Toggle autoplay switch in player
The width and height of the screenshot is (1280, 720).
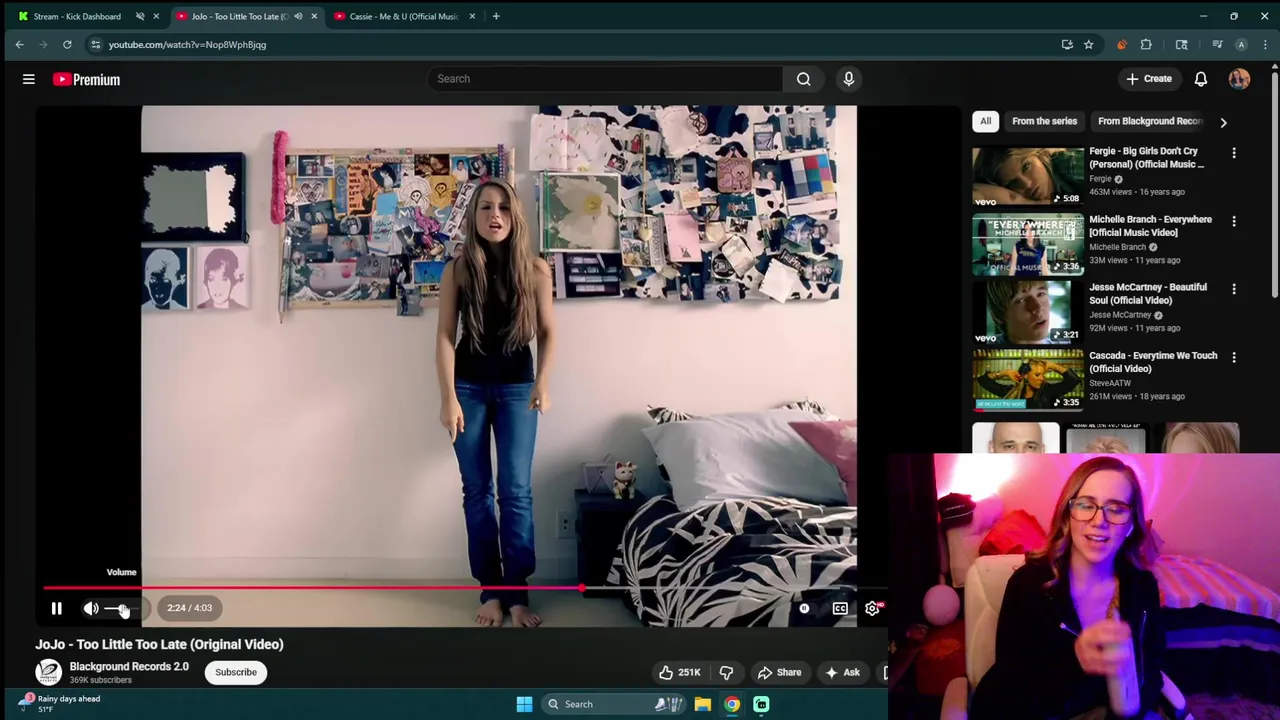click(x=804, y=608)
